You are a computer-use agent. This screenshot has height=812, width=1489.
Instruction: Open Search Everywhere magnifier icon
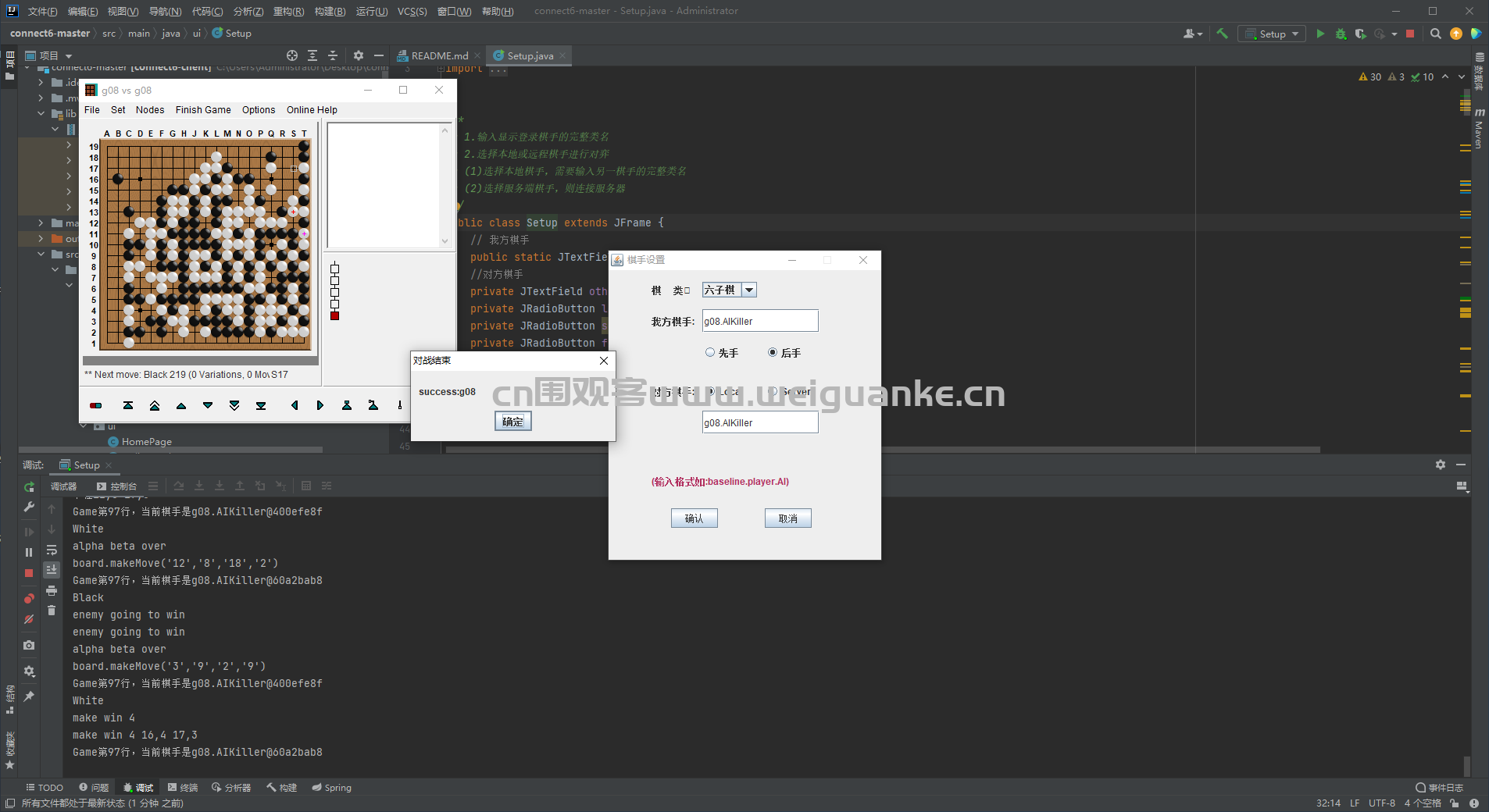coord(1436,34)
